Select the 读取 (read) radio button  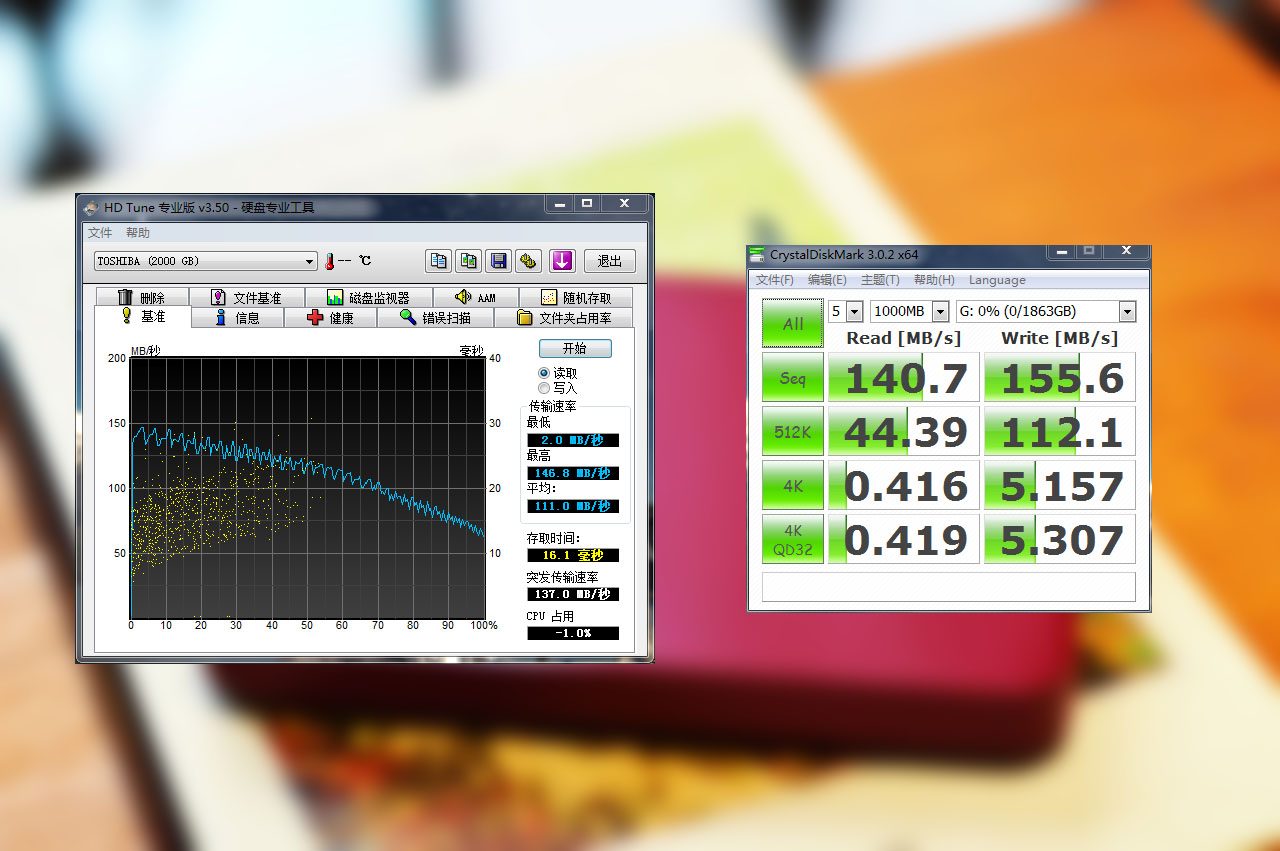pyautogui.click(x=544, y=373)
